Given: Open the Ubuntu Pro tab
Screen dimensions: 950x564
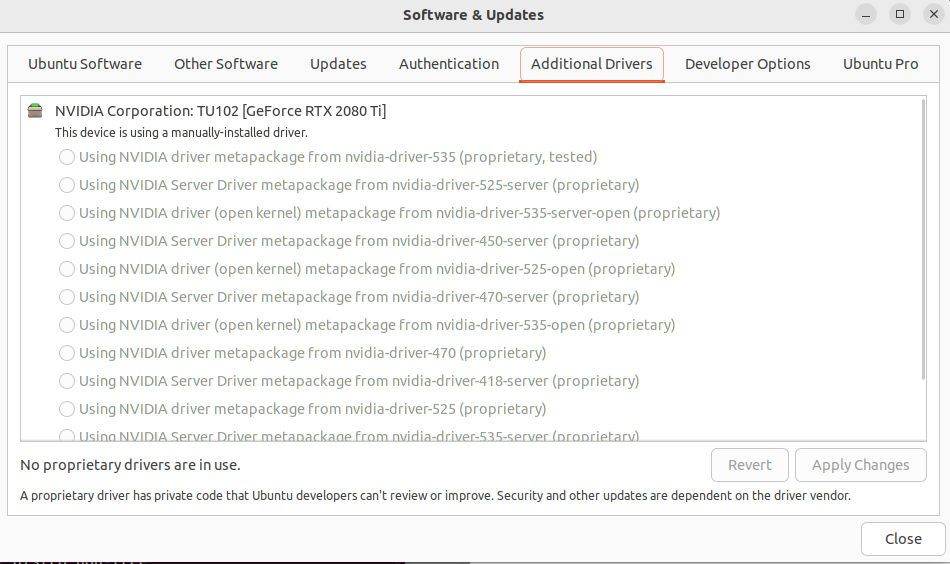Looking at the screenshot, I should click(x=880, y=64).
